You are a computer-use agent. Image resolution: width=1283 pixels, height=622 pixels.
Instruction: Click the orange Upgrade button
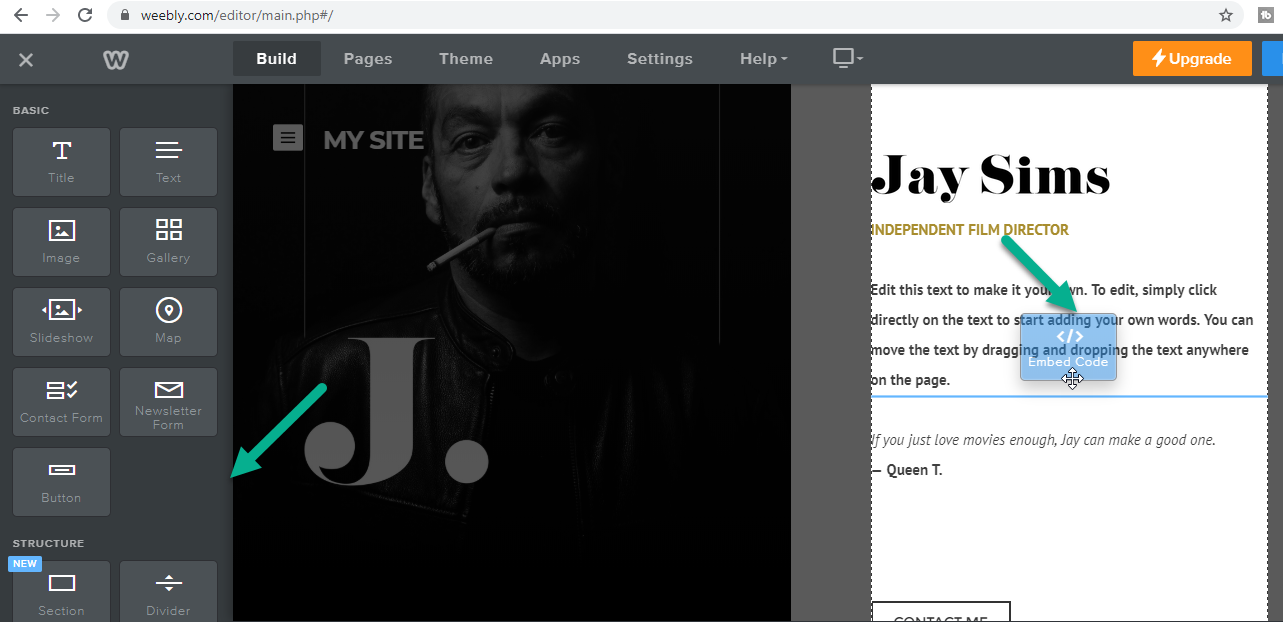(1192, 59)
